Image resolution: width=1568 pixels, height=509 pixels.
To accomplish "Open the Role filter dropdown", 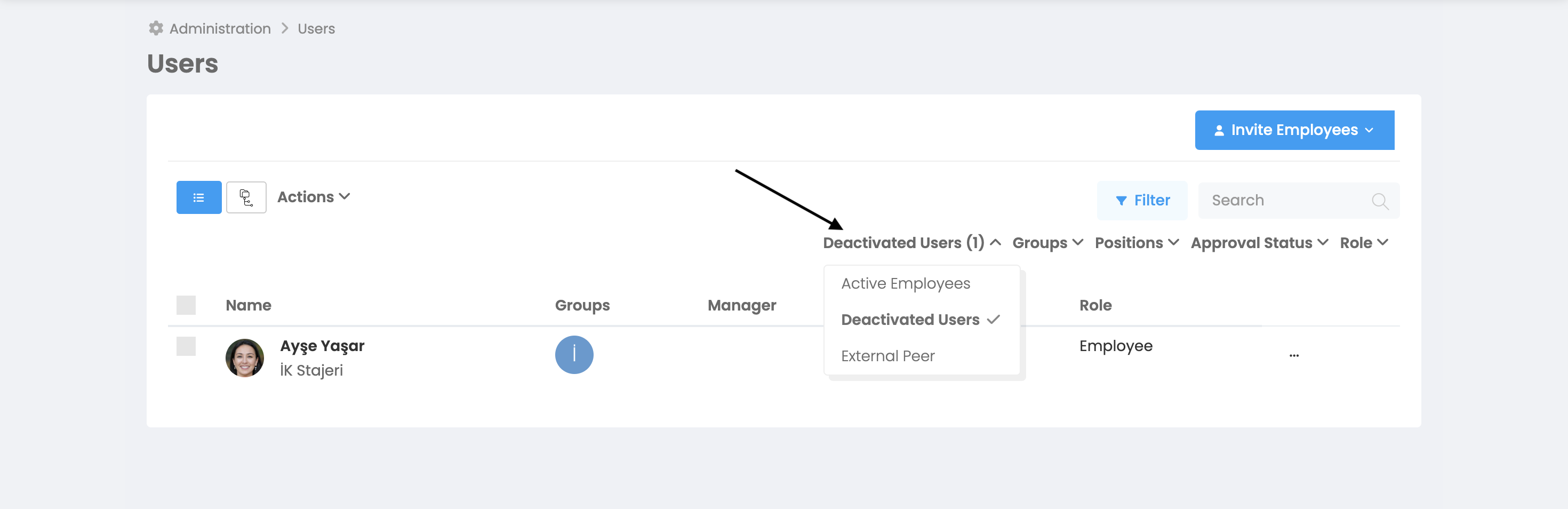I will (x=1364, y=243).
